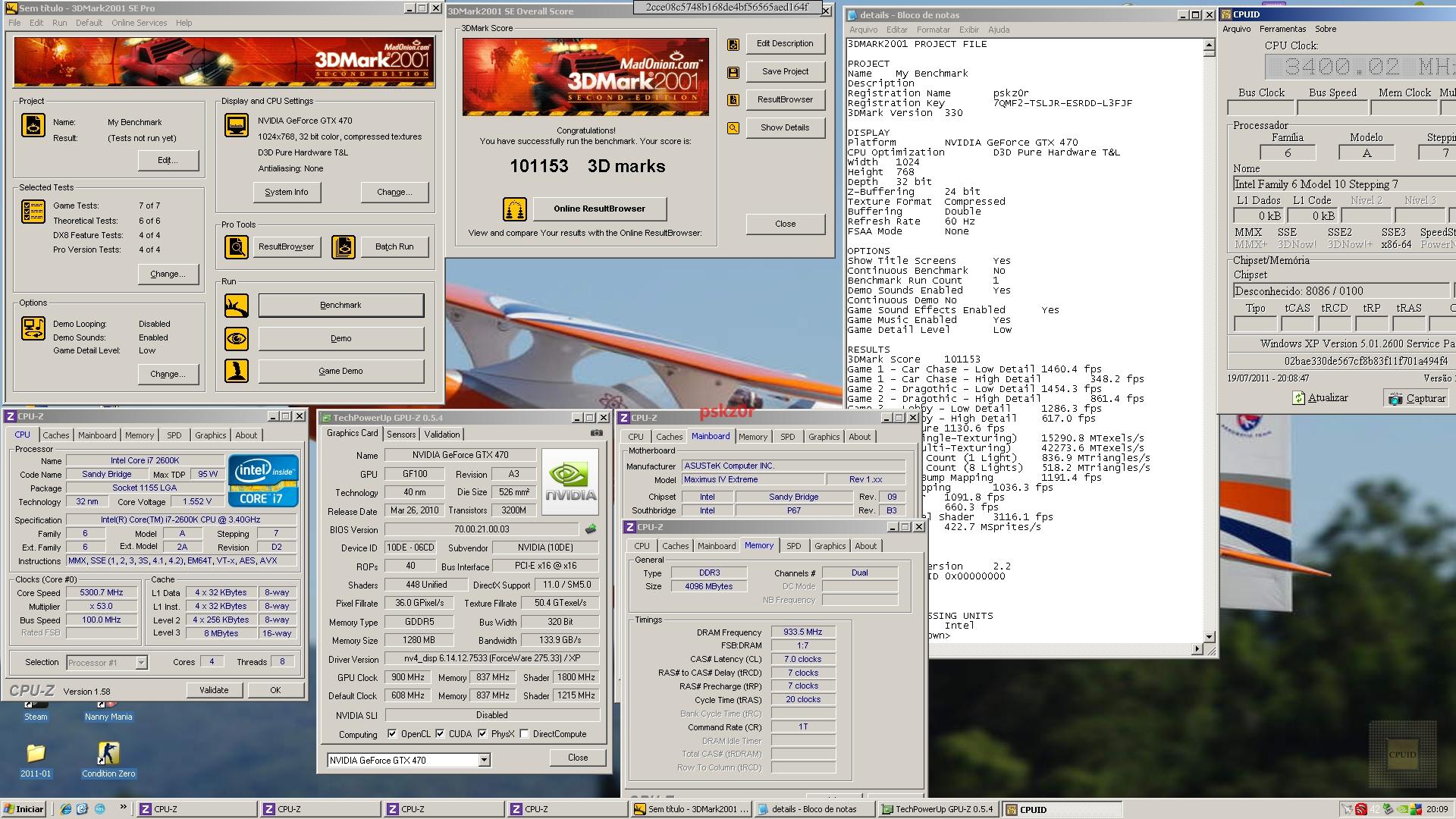Click the Options loop icon in 3DMark2001
Viewport: 1456px width, 819px height.
(33, 328)
